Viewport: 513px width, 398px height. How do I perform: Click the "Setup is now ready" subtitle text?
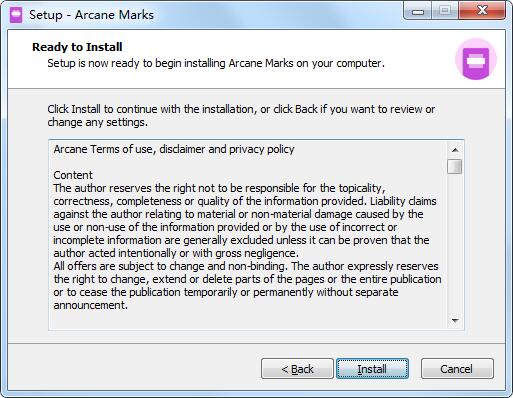pyautogui.click(x=216, y=63)
